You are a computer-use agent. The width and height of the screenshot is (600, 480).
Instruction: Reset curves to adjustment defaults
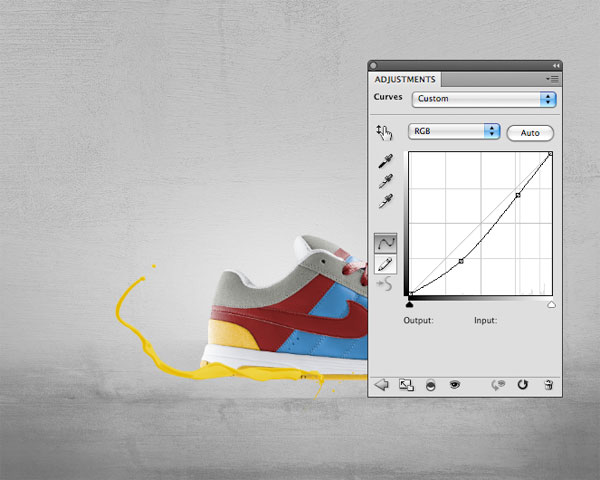click(x=522, y=384)
